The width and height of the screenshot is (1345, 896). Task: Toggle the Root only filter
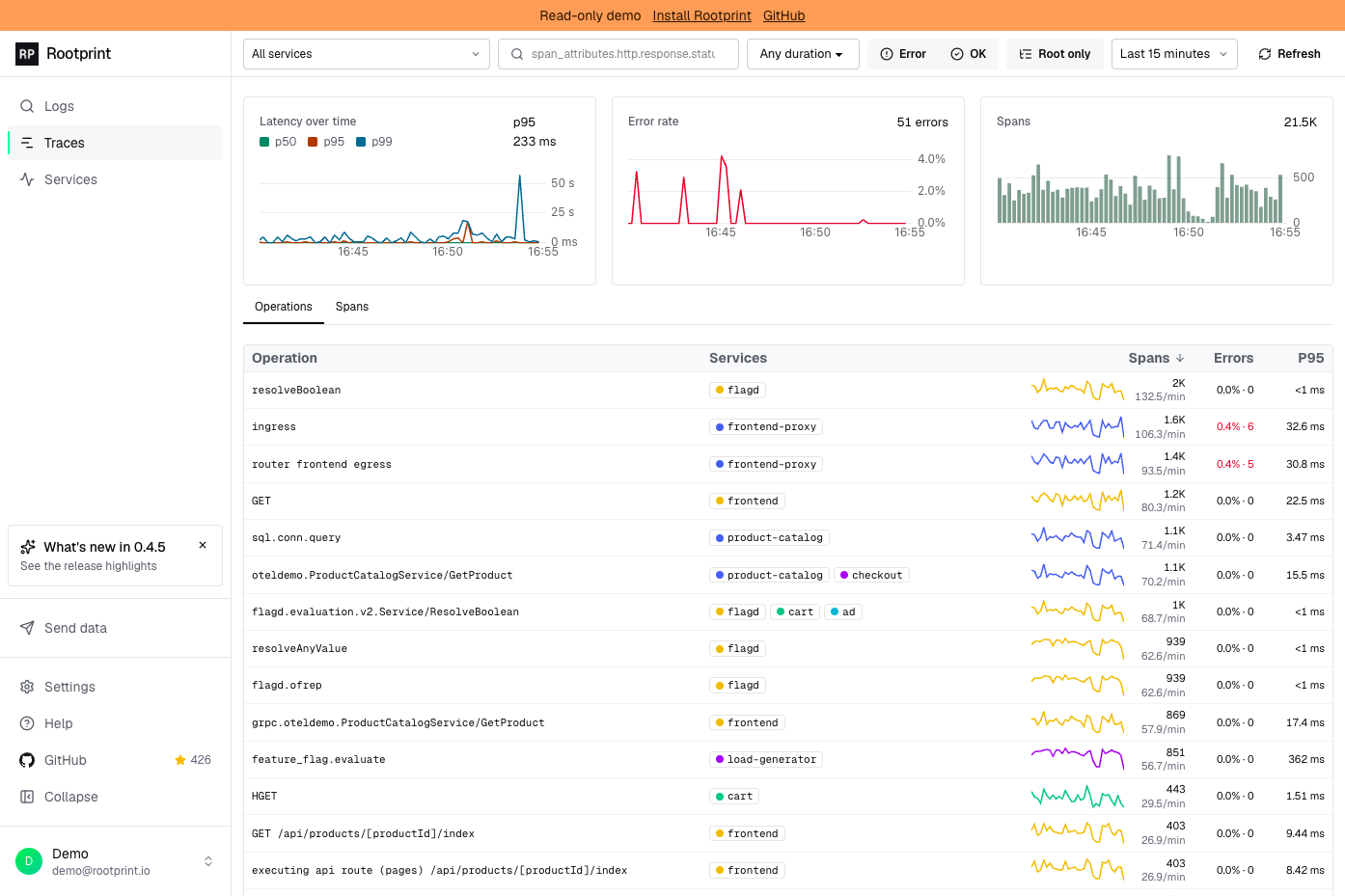[x=1055, y=54]
